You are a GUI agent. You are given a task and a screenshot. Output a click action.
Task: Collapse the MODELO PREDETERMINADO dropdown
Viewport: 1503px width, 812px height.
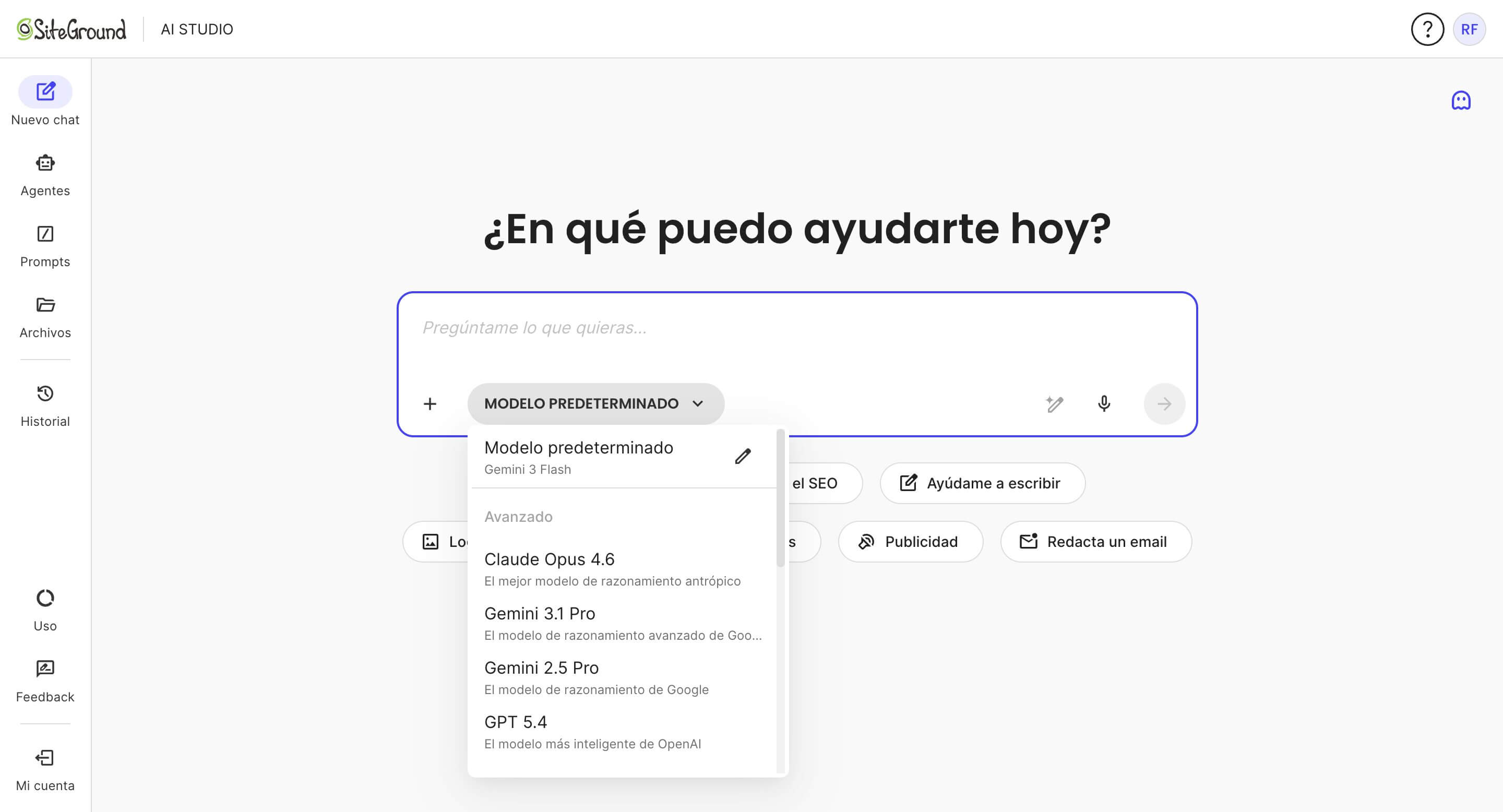(595, 403)
